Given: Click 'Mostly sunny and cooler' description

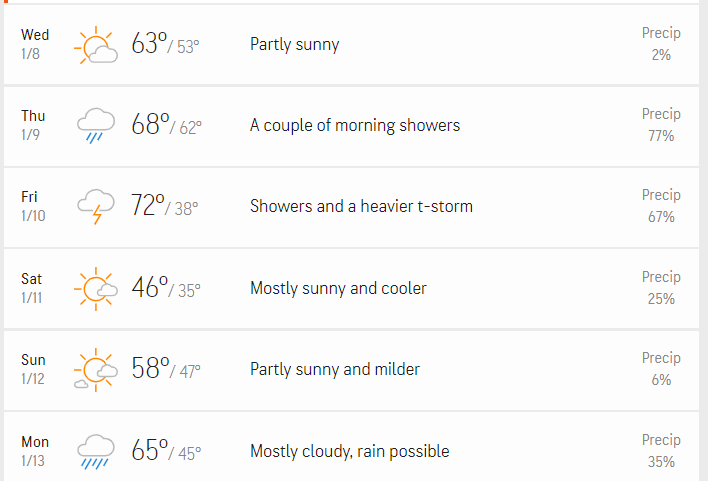Looking at the screenshot, I should coord(338,288).
